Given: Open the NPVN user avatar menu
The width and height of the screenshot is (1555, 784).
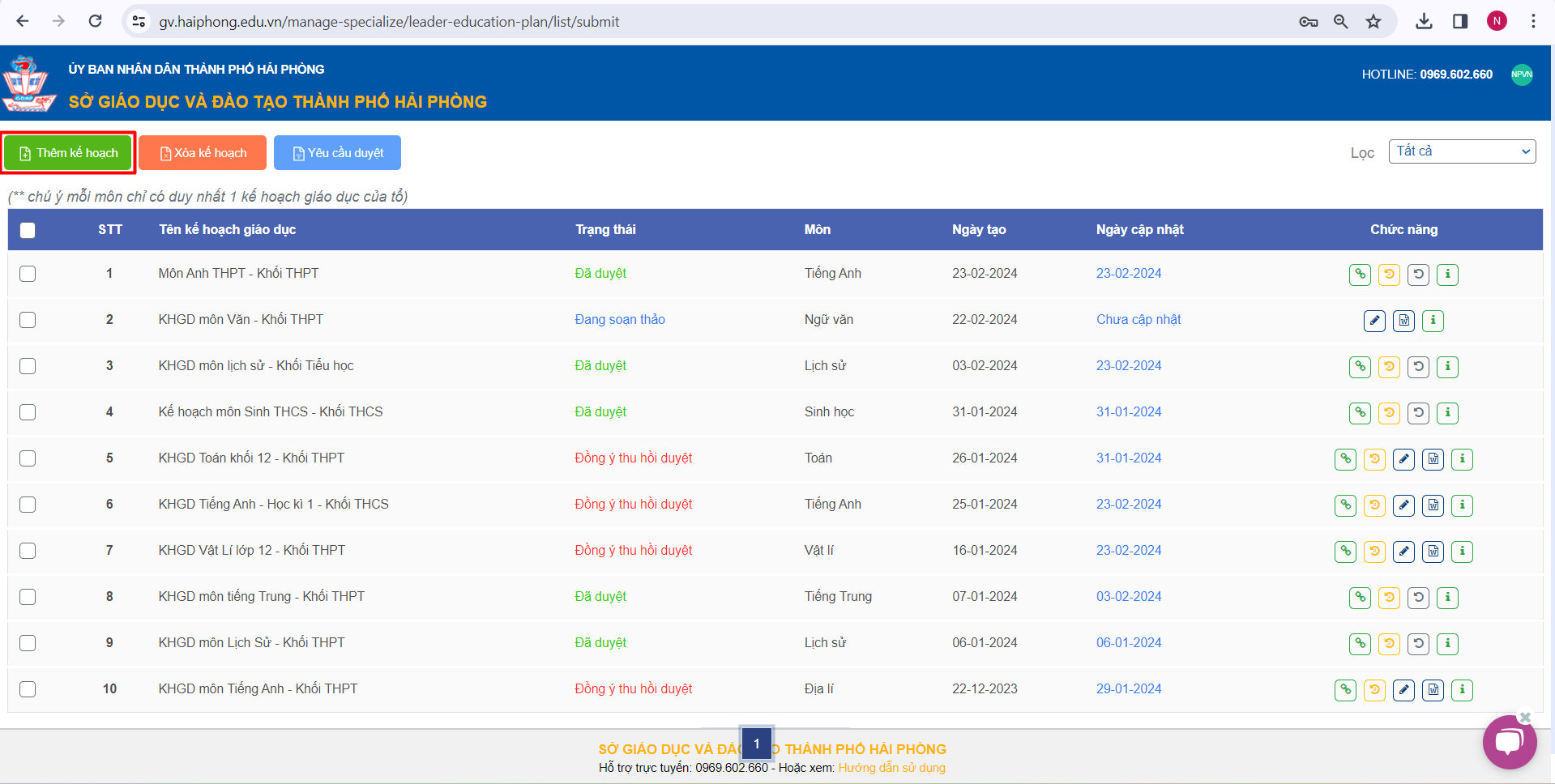Looking at the screenshot, I should point(1522,75).
